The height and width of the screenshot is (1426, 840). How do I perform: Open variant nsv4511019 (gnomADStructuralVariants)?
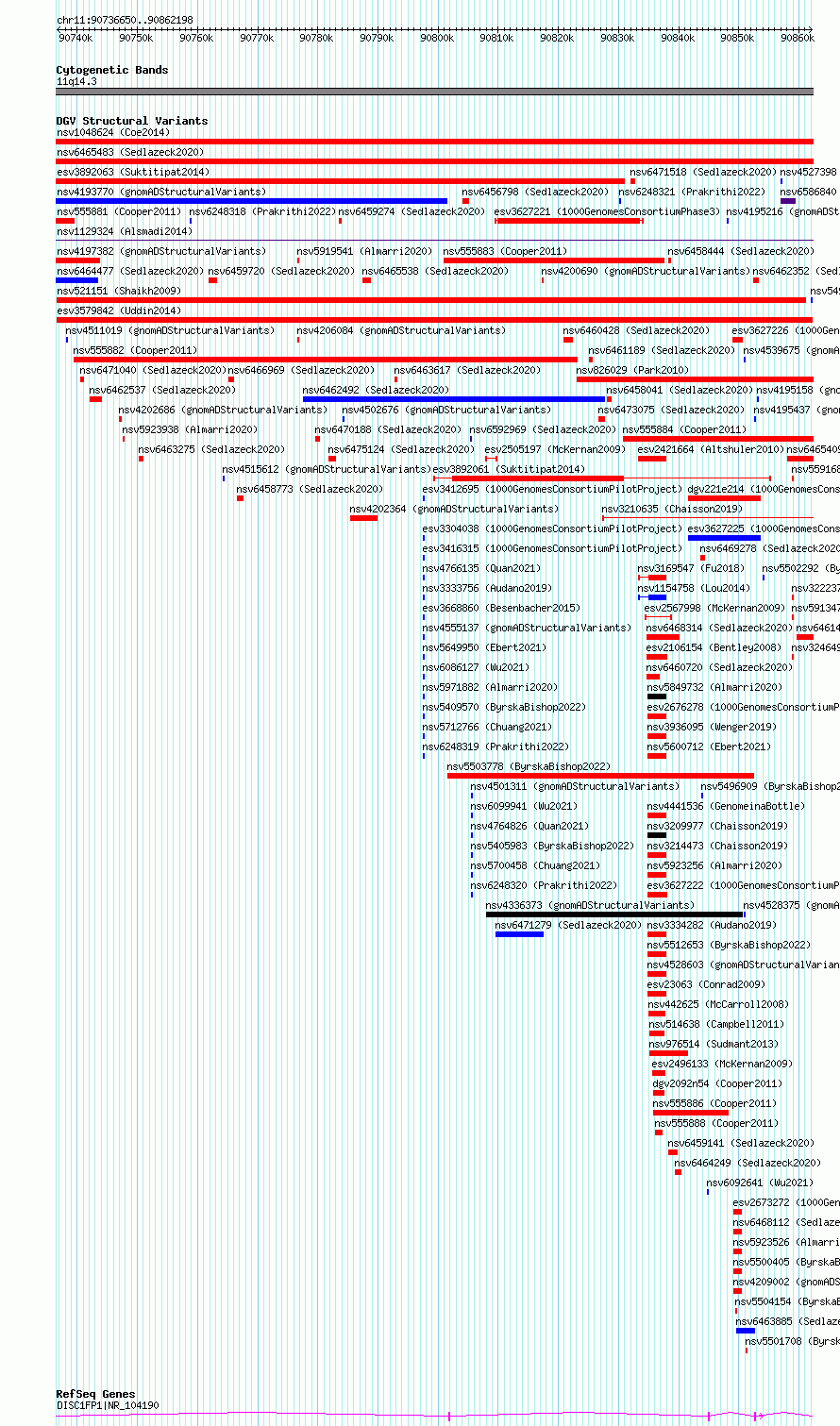pyautogui.click(x=170, y=330)
